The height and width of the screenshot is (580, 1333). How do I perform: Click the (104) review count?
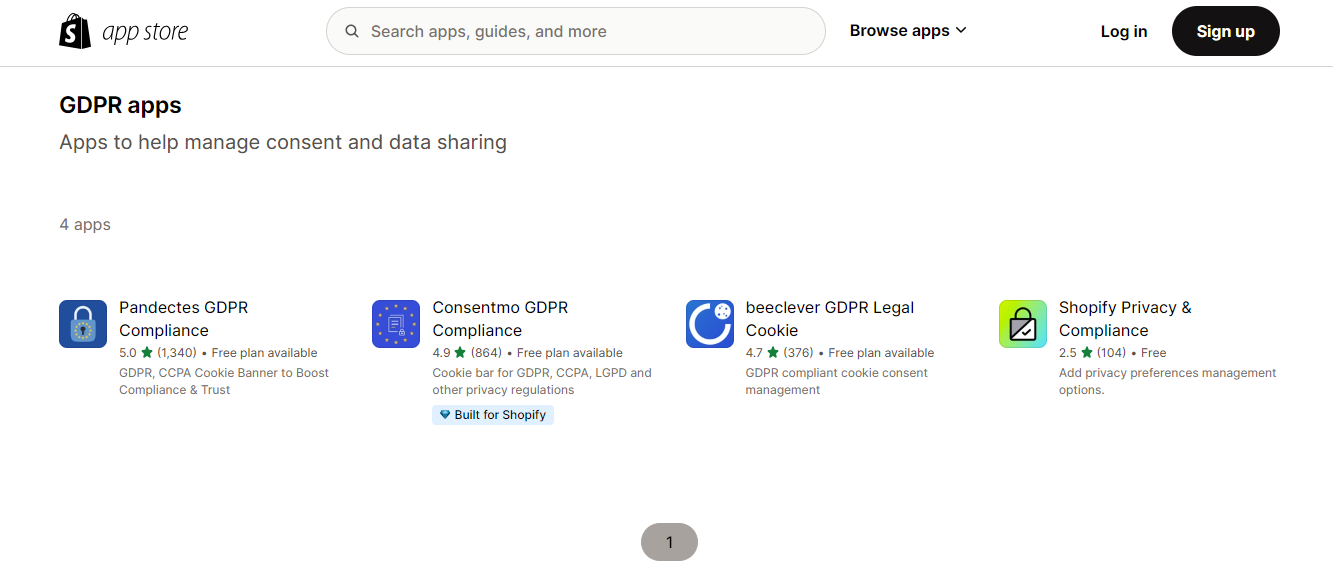pos(1112,353)
